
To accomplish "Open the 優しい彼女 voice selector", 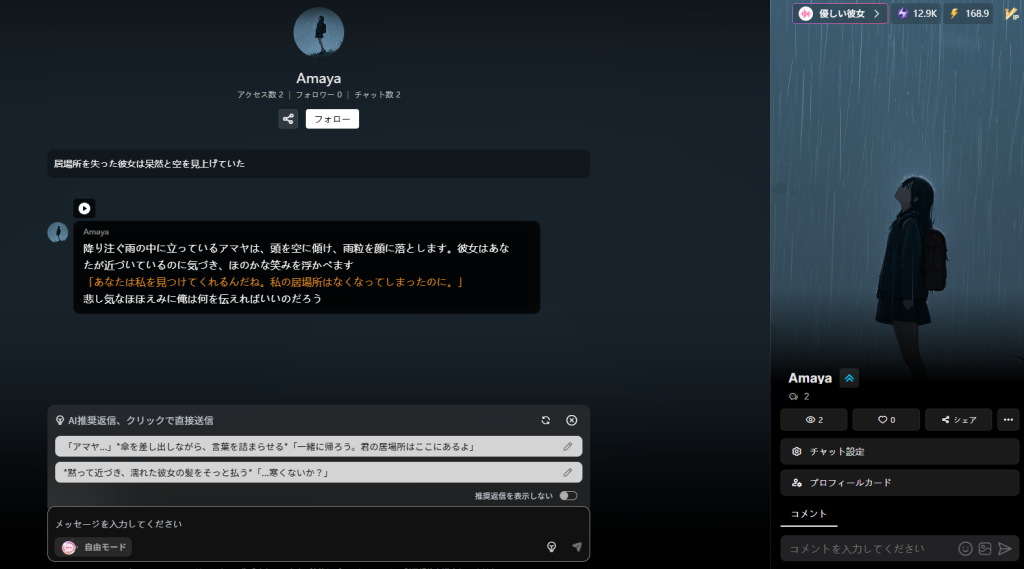I will click(839, 13).
